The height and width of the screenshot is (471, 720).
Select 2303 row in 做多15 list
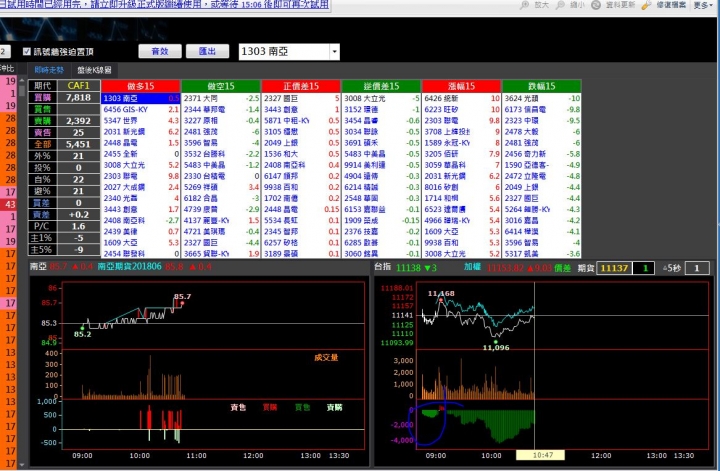(x=141, y=176)
